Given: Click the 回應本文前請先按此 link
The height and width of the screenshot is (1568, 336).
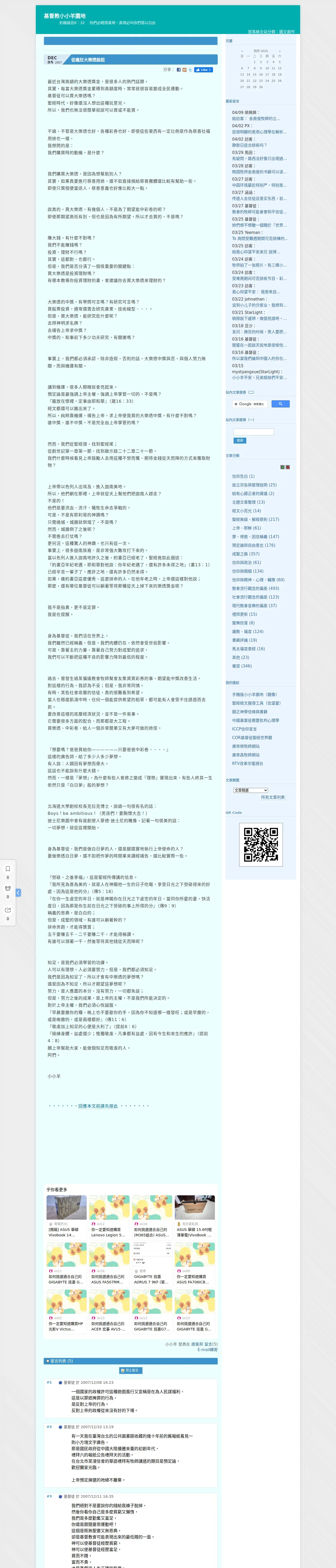Looking at the screenshot, I should pyautogui.click(x=98, y=1105).
